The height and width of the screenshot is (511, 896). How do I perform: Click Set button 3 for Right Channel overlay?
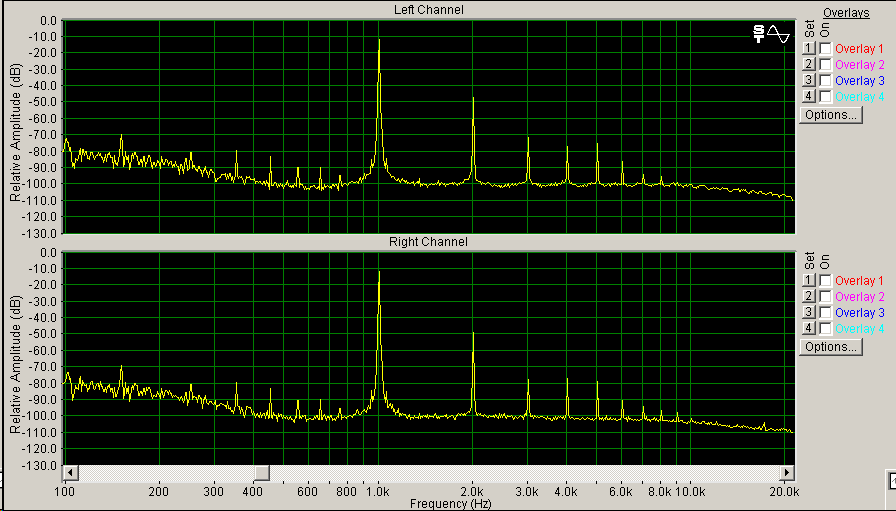point(808,312)
